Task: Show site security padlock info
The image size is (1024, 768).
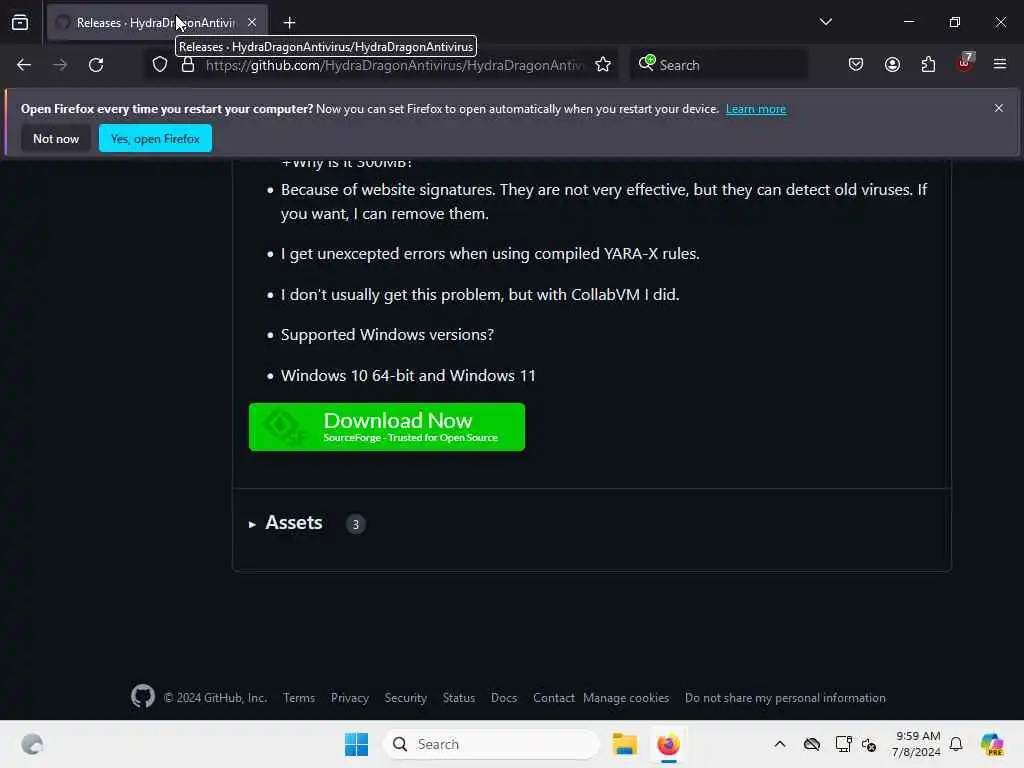Action: [188, 65]
